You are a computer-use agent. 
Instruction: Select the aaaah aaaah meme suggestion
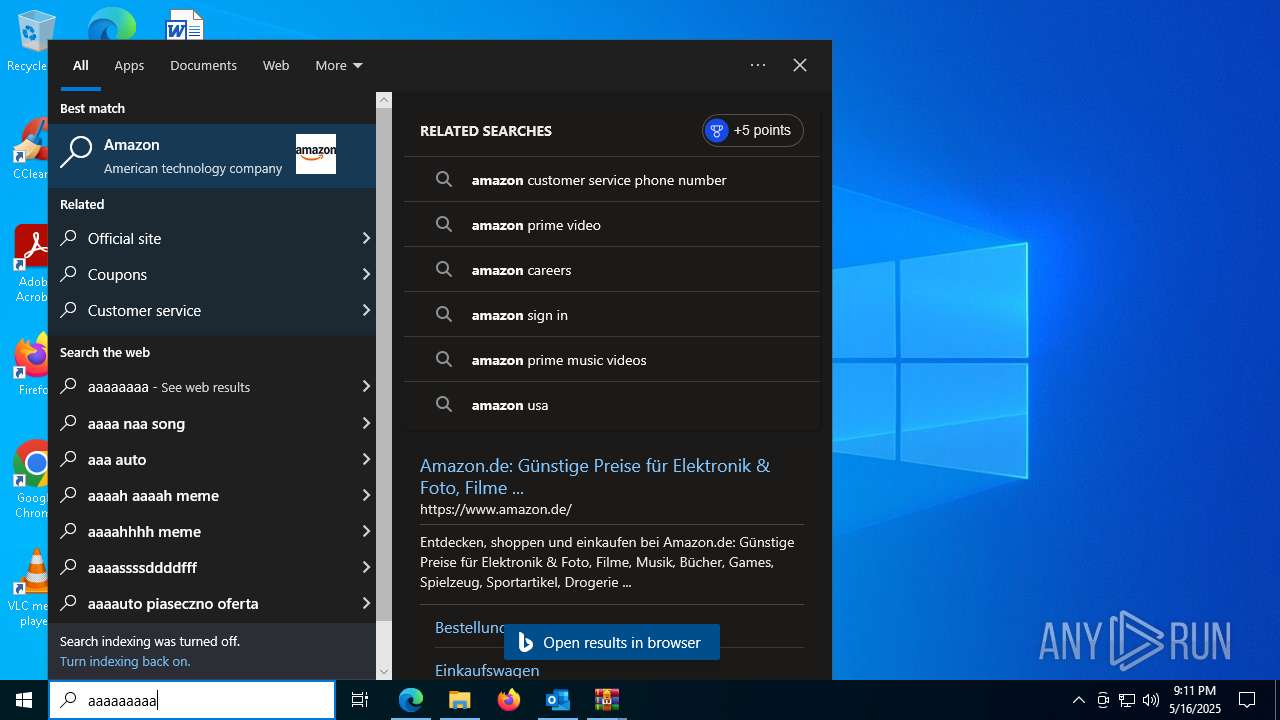(x=203, y=495)
